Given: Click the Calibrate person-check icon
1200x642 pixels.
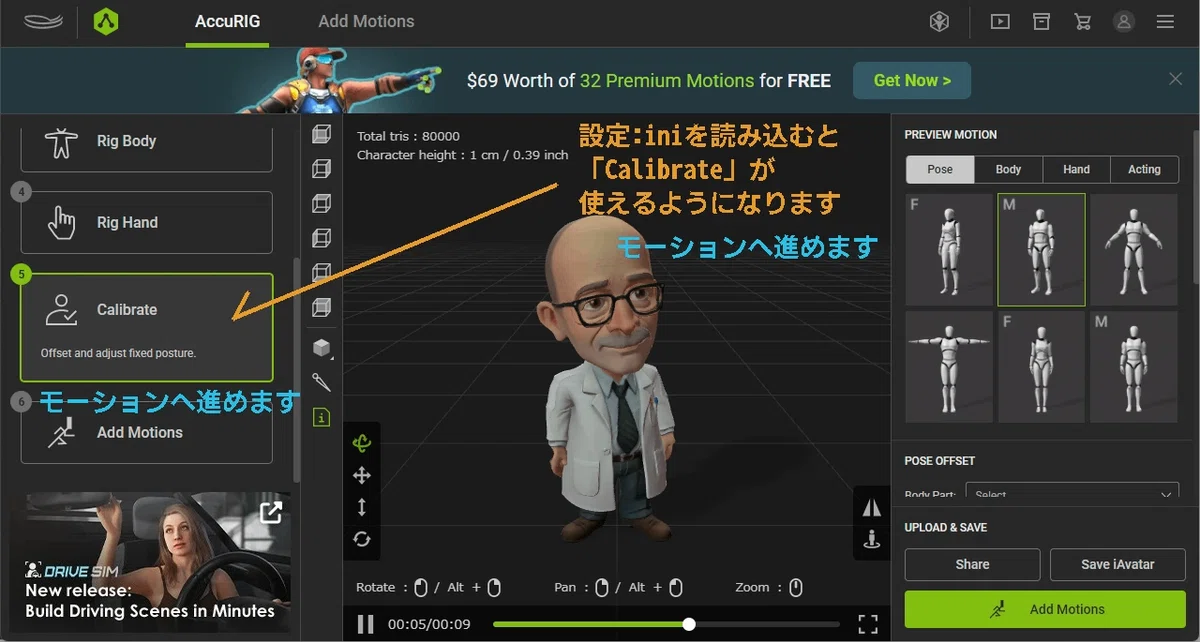Looking at the screenshot, I should pyautogui.click(x=62, y=310).
